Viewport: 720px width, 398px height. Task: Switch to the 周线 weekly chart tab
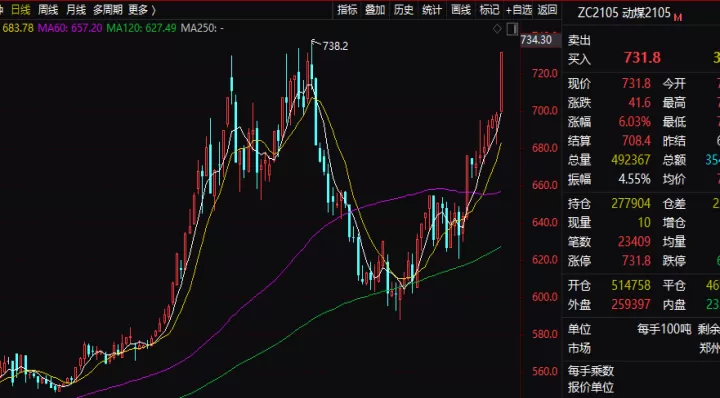click(48, 10)
